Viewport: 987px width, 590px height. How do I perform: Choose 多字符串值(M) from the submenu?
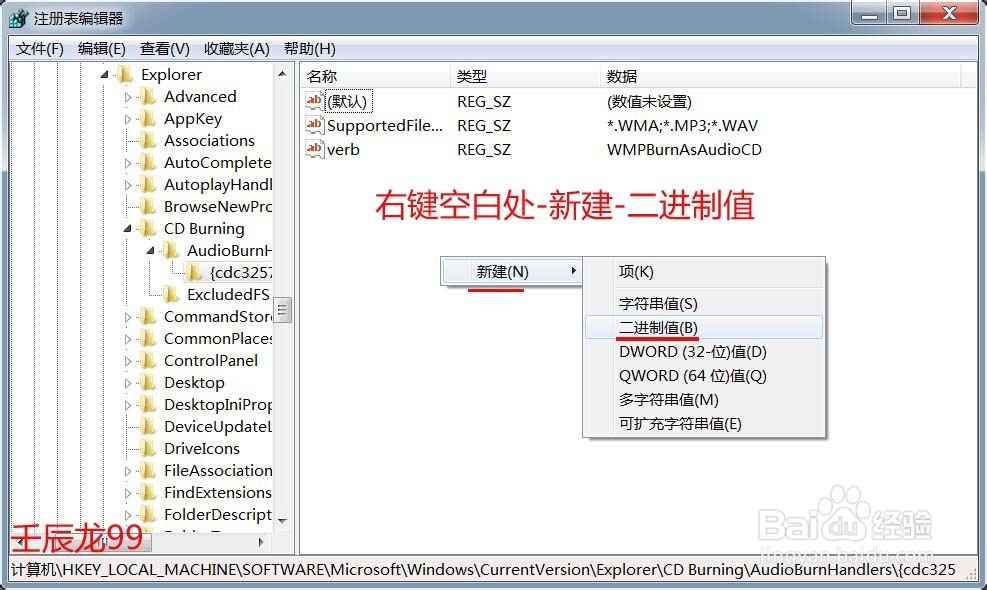tap(703, 399)
